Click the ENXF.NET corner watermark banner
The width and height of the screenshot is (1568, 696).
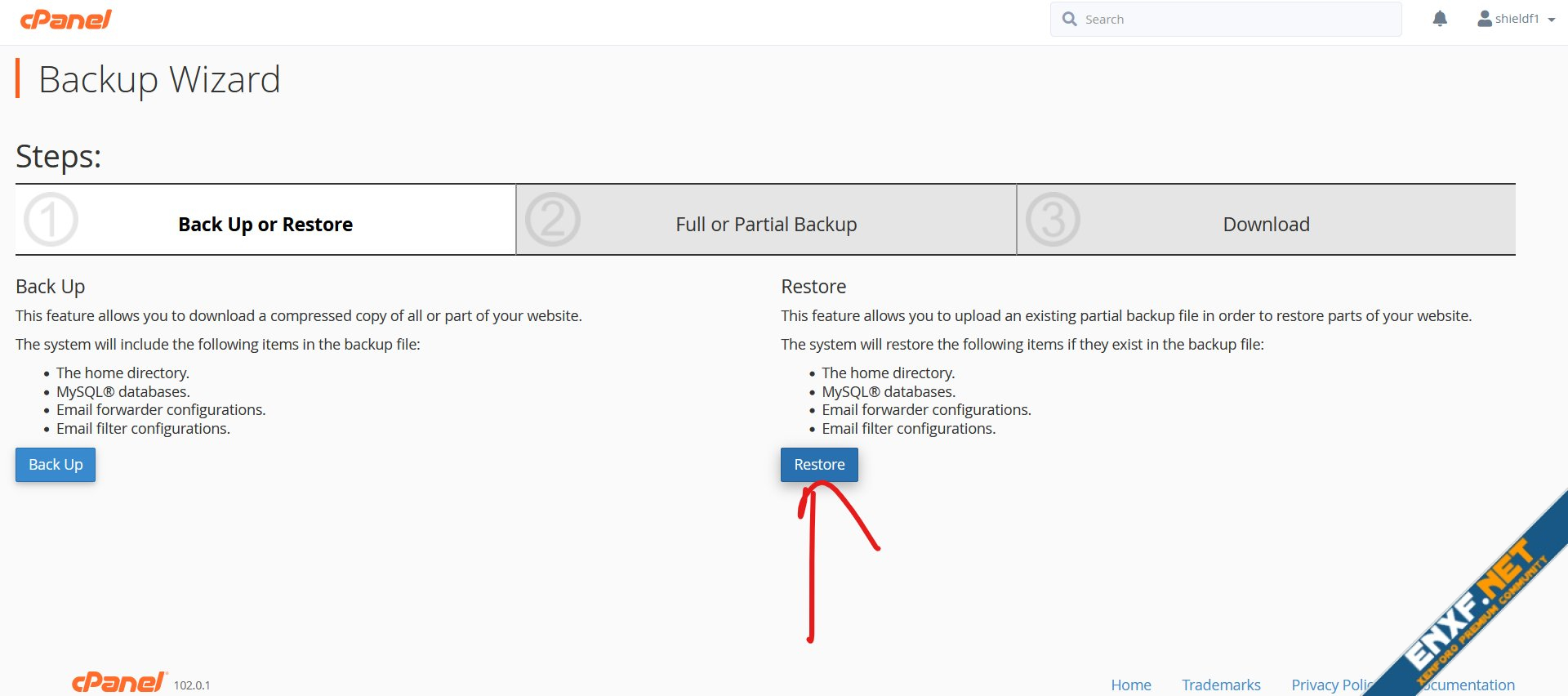1478,613
